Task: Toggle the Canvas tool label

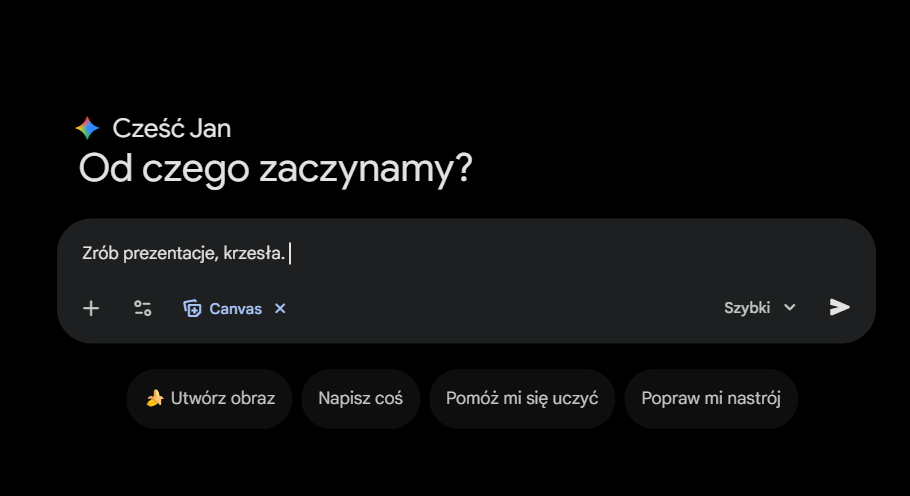Action: point(235,308)
